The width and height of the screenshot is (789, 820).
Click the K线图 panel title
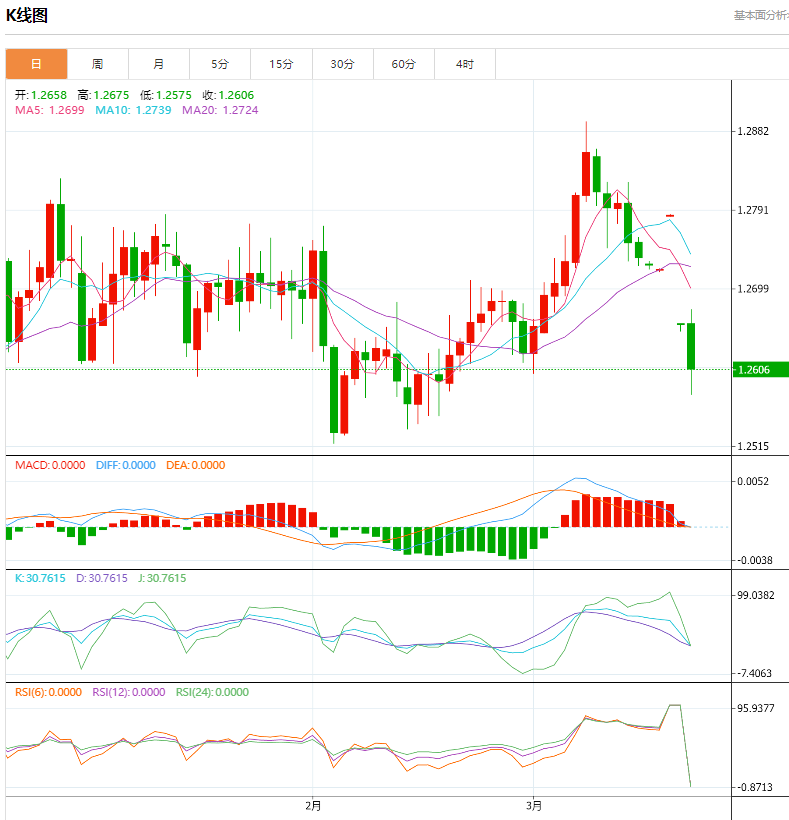27,15
